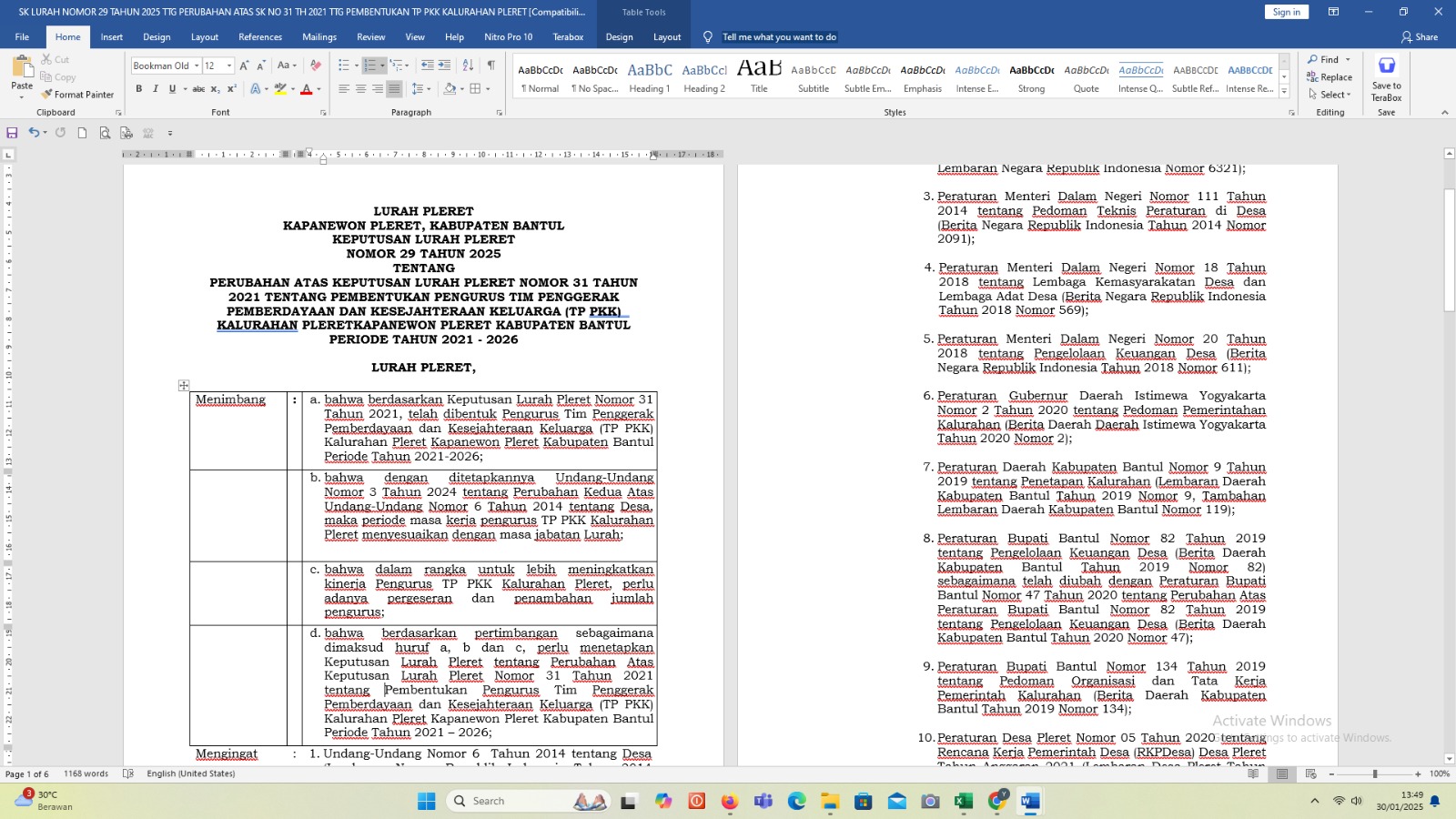1456x819 pixels.
Task: Open Line and Paragraph Spacing dropdown
Action: point(420,89)
